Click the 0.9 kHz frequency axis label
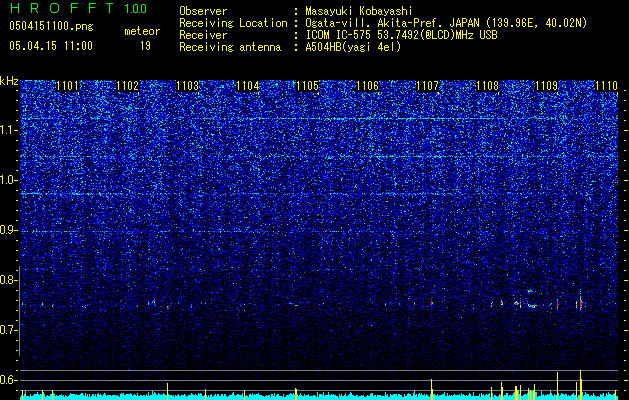The height and width of the screenshot is (400, 629). click(x=9, y=230)
